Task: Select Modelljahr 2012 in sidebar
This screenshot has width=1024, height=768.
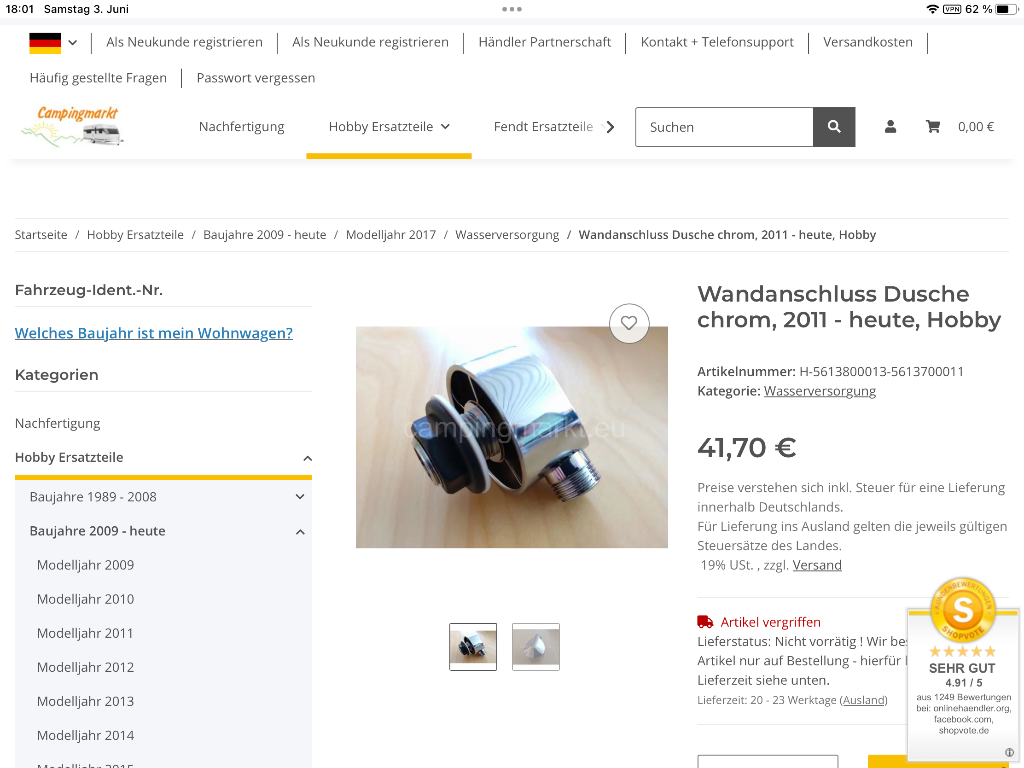Action: point(86,667)
